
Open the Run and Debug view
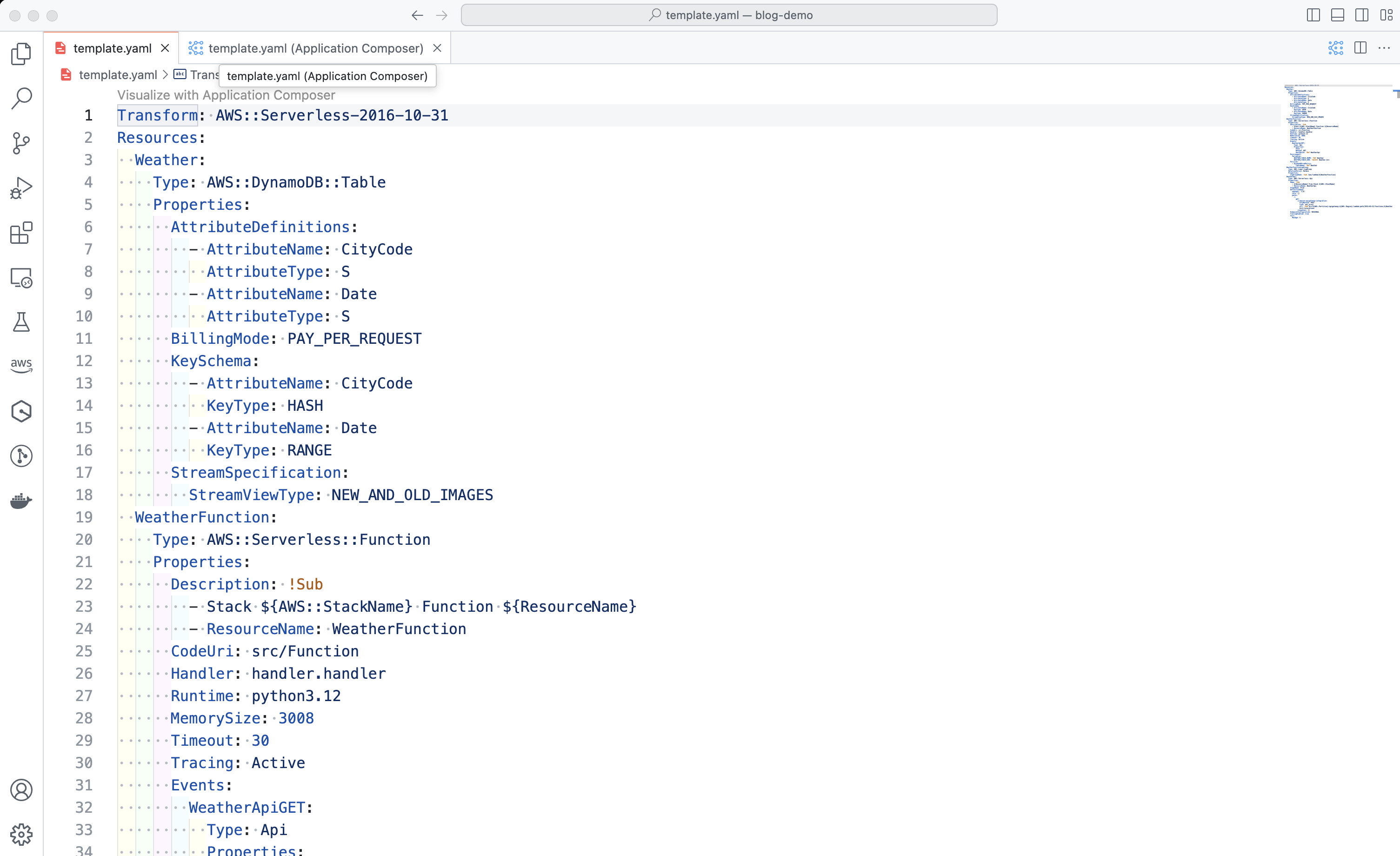tap(21, 187)
